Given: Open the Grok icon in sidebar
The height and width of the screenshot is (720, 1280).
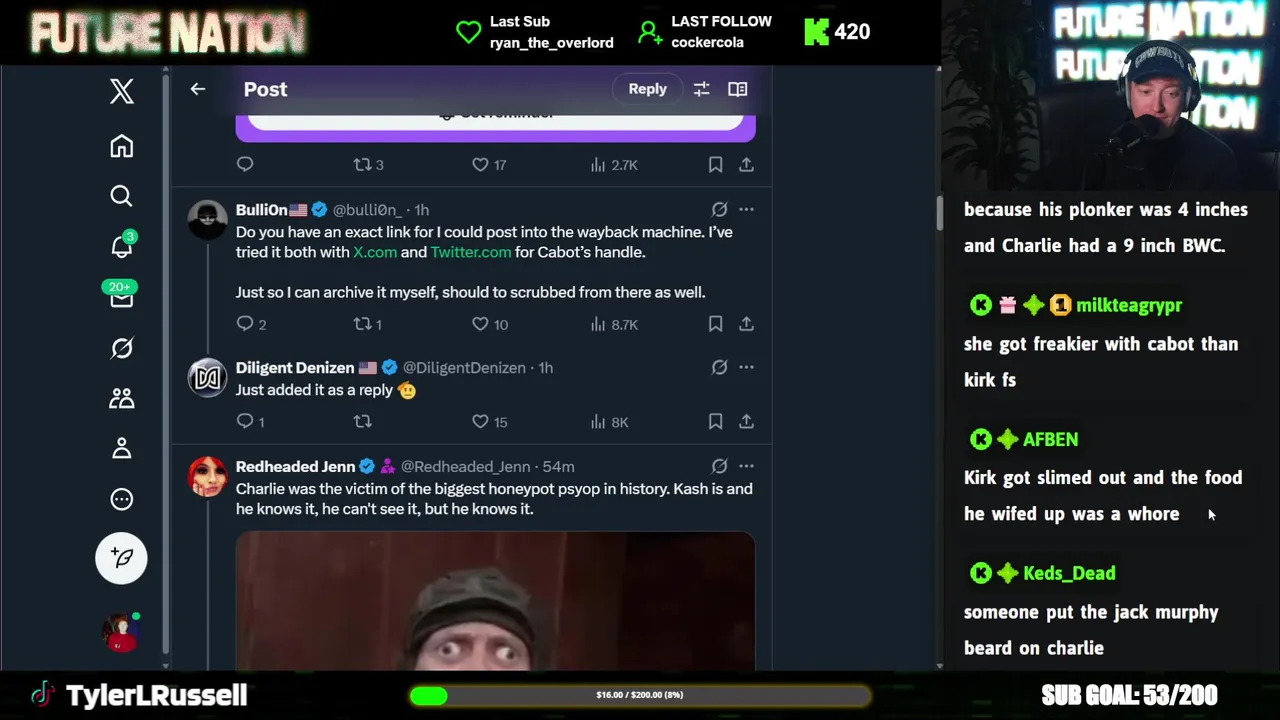Looking at the screenshot, I should (x=121, y=348).
